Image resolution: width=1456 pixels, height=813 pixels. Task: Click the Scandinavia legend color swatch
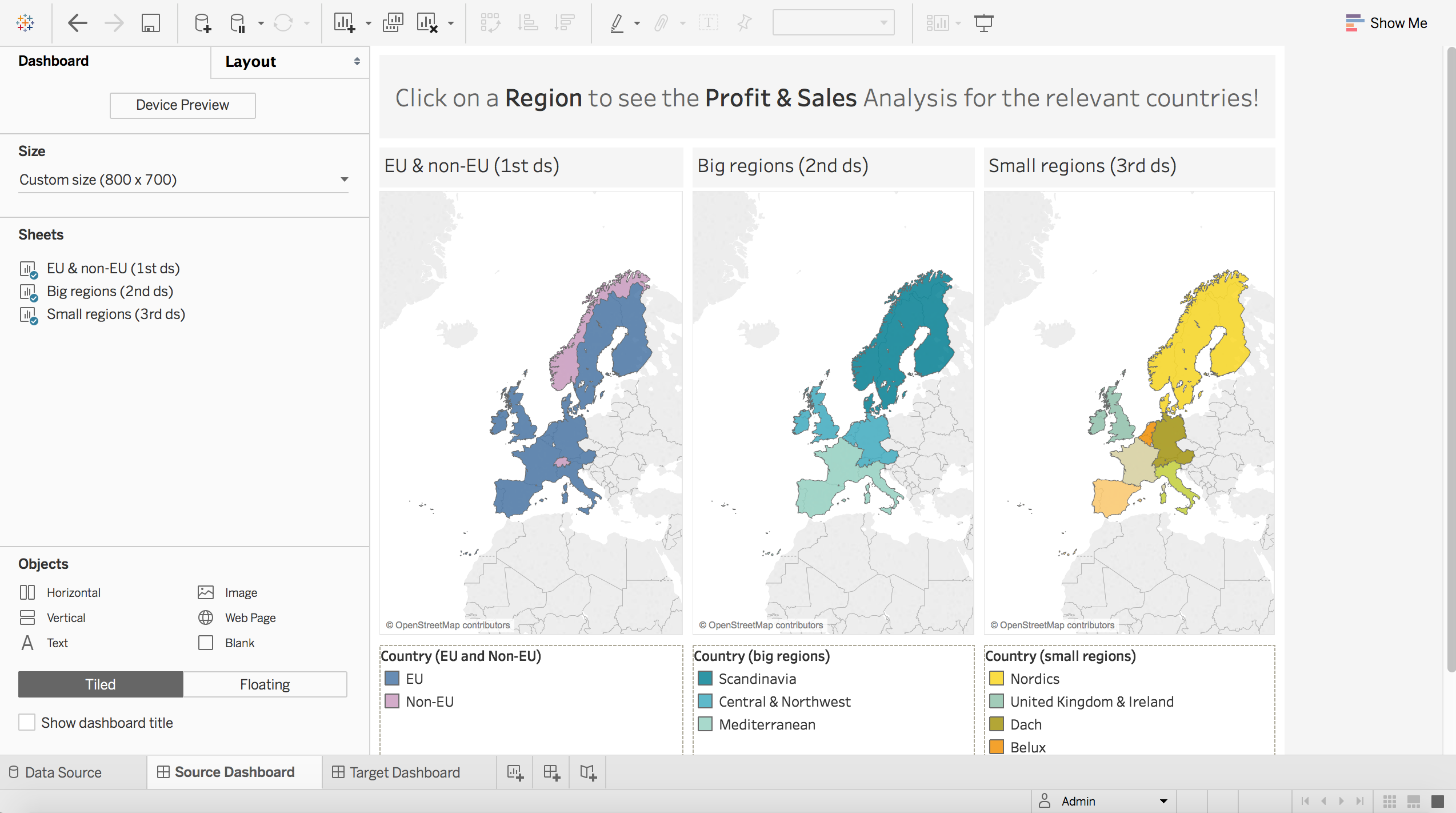point(705,679)
